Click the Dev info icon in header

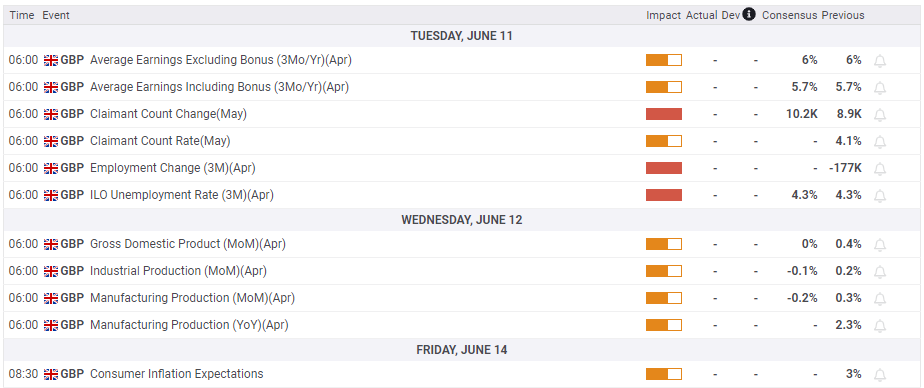pos(749,14)
